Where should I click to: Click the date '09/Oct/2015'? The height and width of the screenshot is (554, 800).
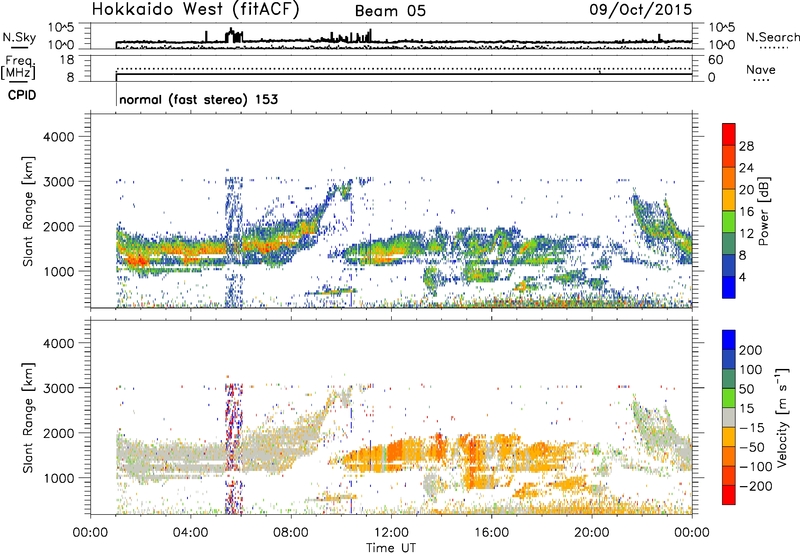[641, 10]
